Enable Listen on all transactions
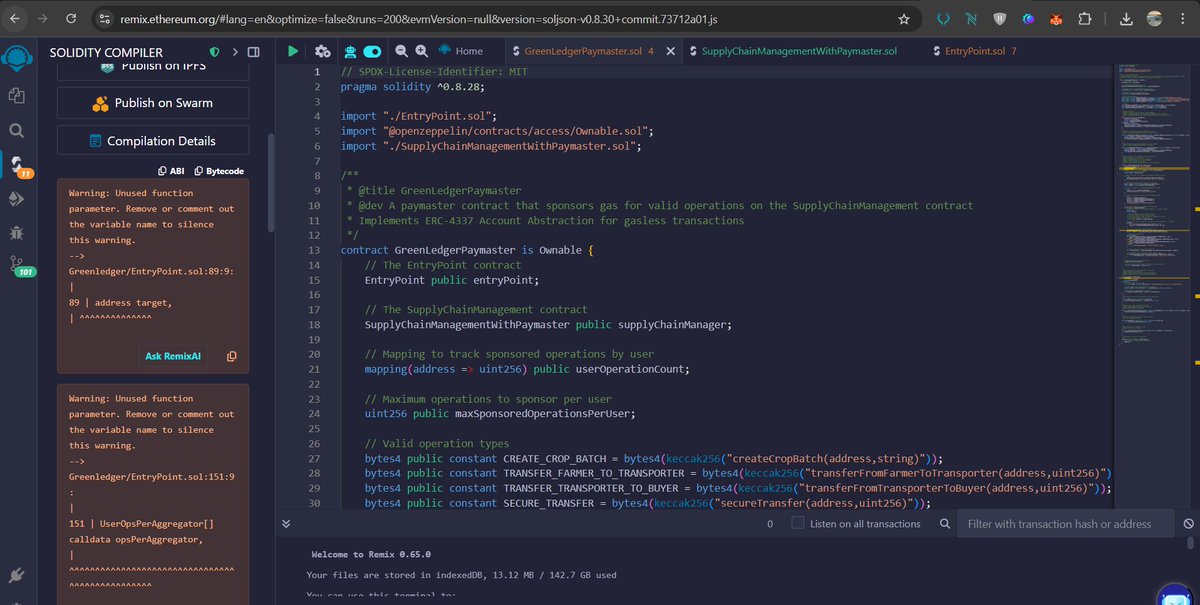 pos(797,523)
